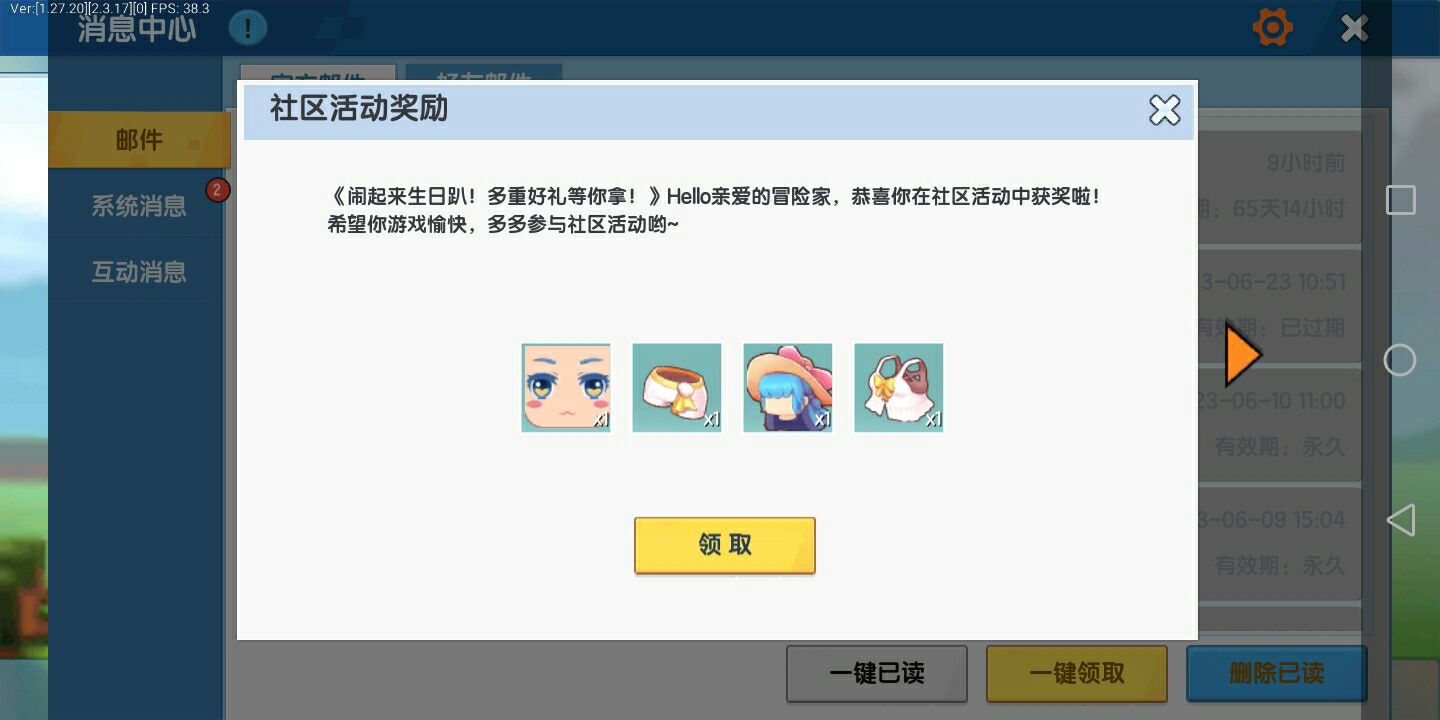Tap the Android back triangle button

[x=1400, y=520]
